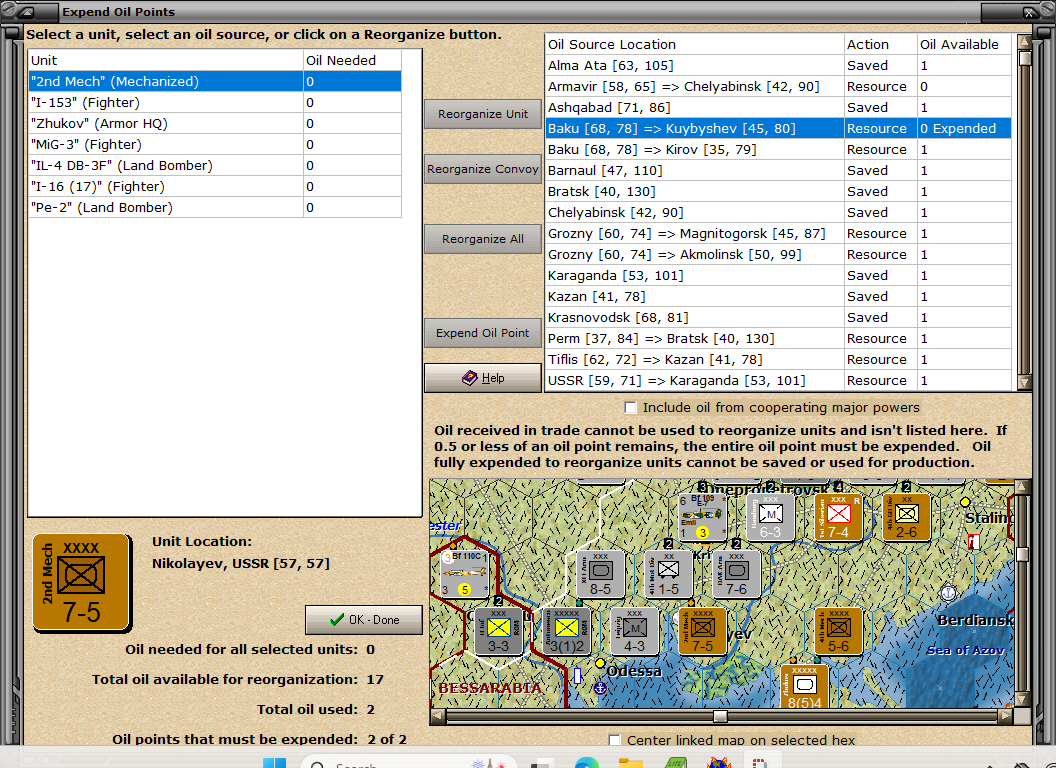
Task: Select the "MiG-3" (Fighter) row
Action: [x=215, y=144]
